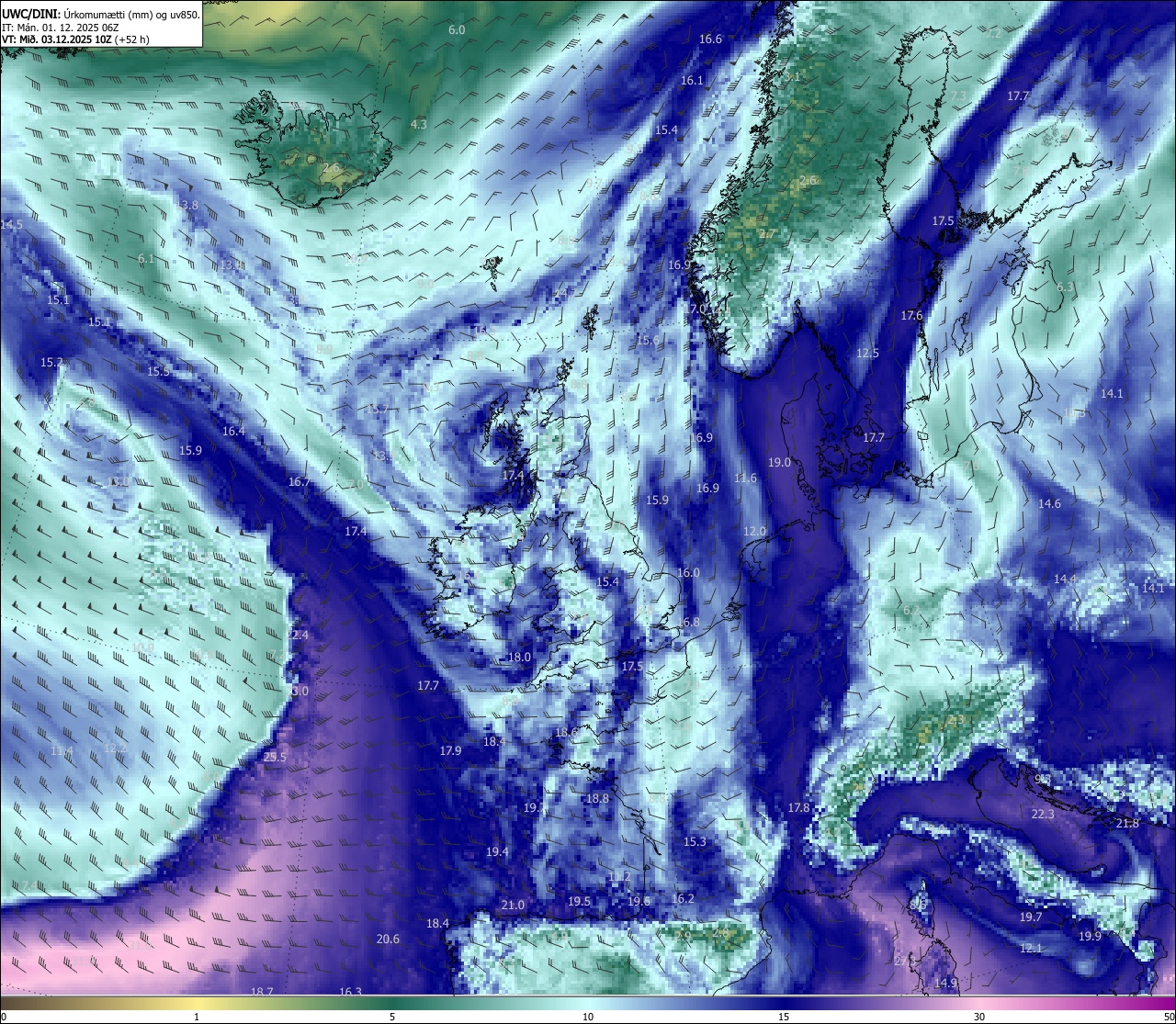The height and width of the screenshot is (1024, 1176).
Task: Click the '21.8' value label
Action: coord(1127,824)
